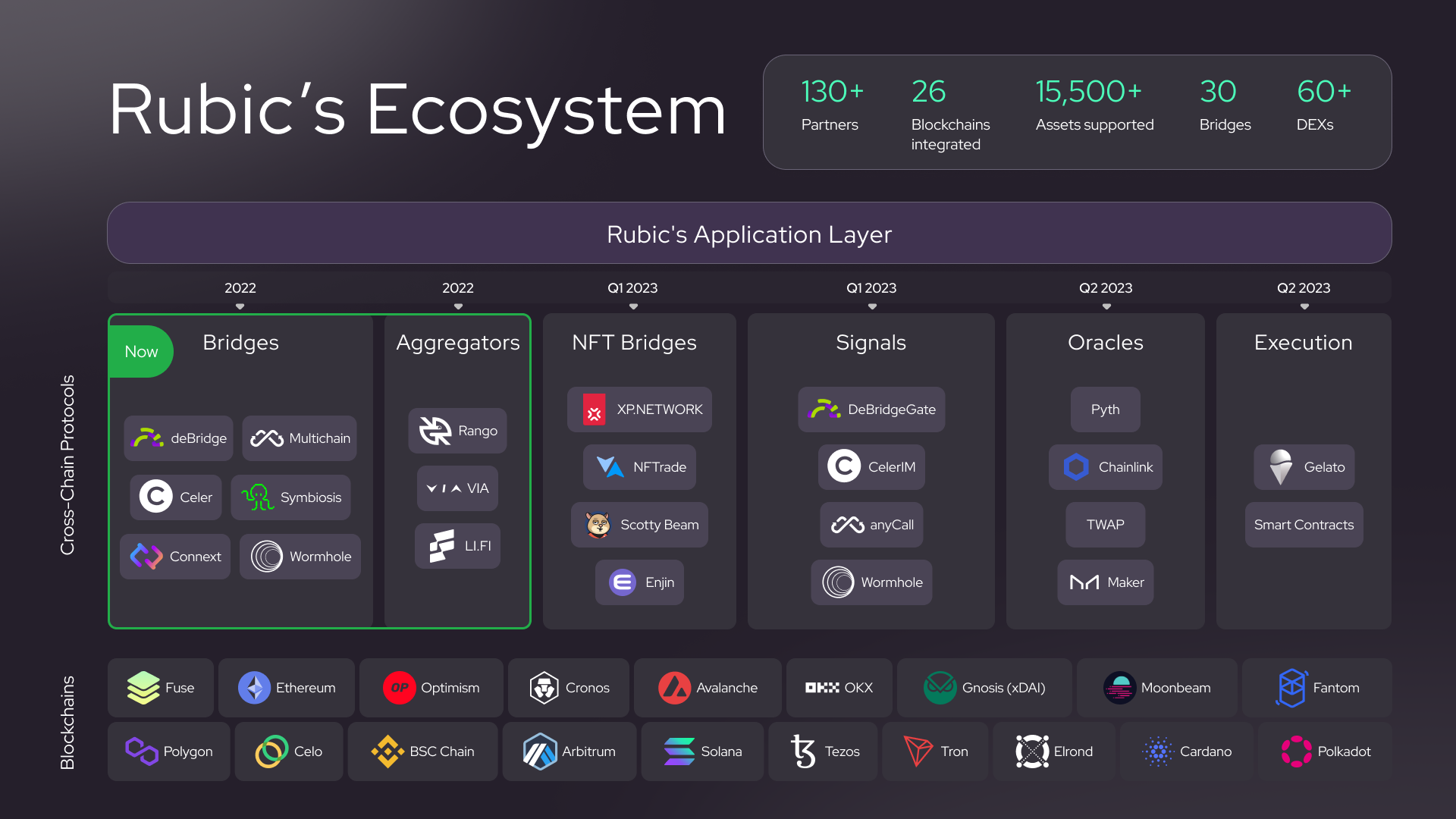Viewport: 1456px width, 819px height.
Task: Click the 2022 timeline marker above Aggregators
Action: coord(457,288)
